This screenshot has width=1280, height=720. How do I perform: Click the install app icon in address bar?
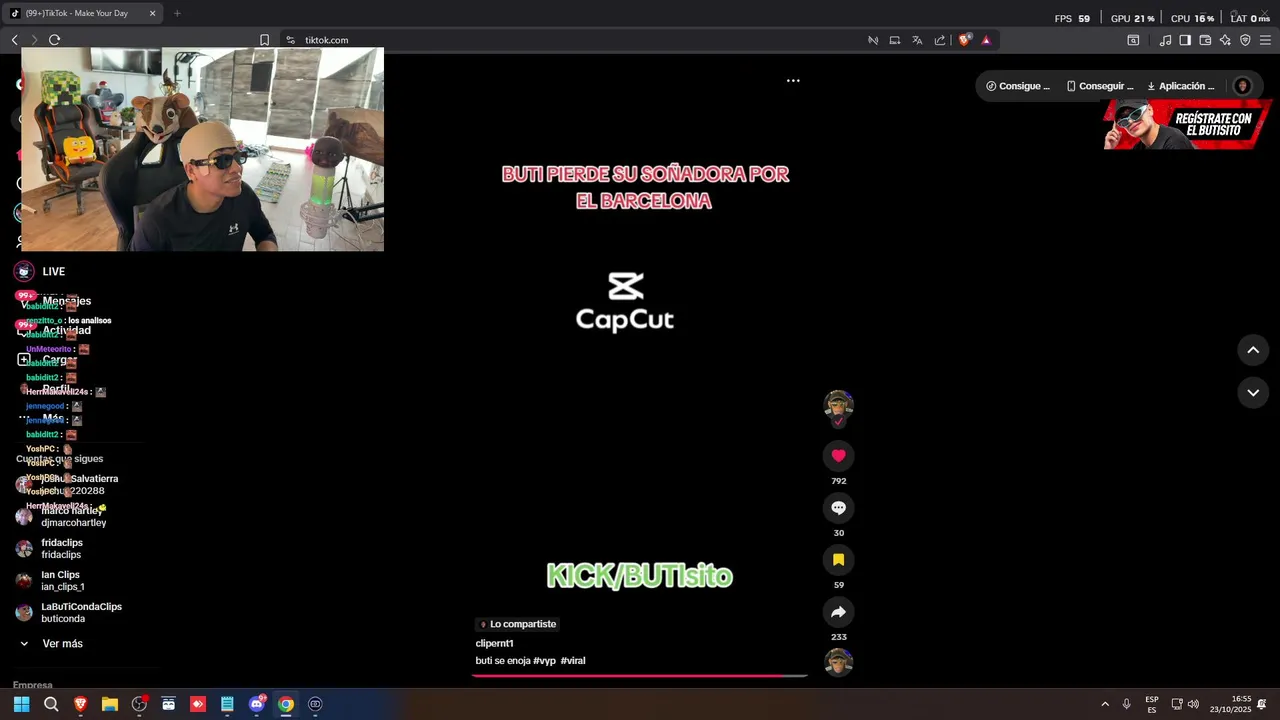895,40
